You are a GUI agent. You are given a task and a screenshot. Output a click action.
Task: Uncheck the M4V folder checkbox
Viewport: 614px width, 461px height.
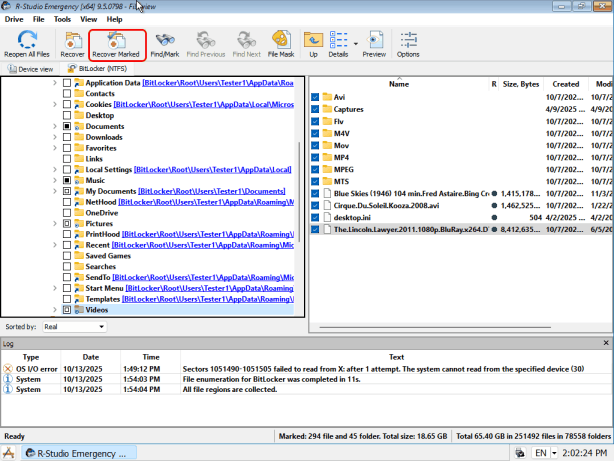pos(315,134)
